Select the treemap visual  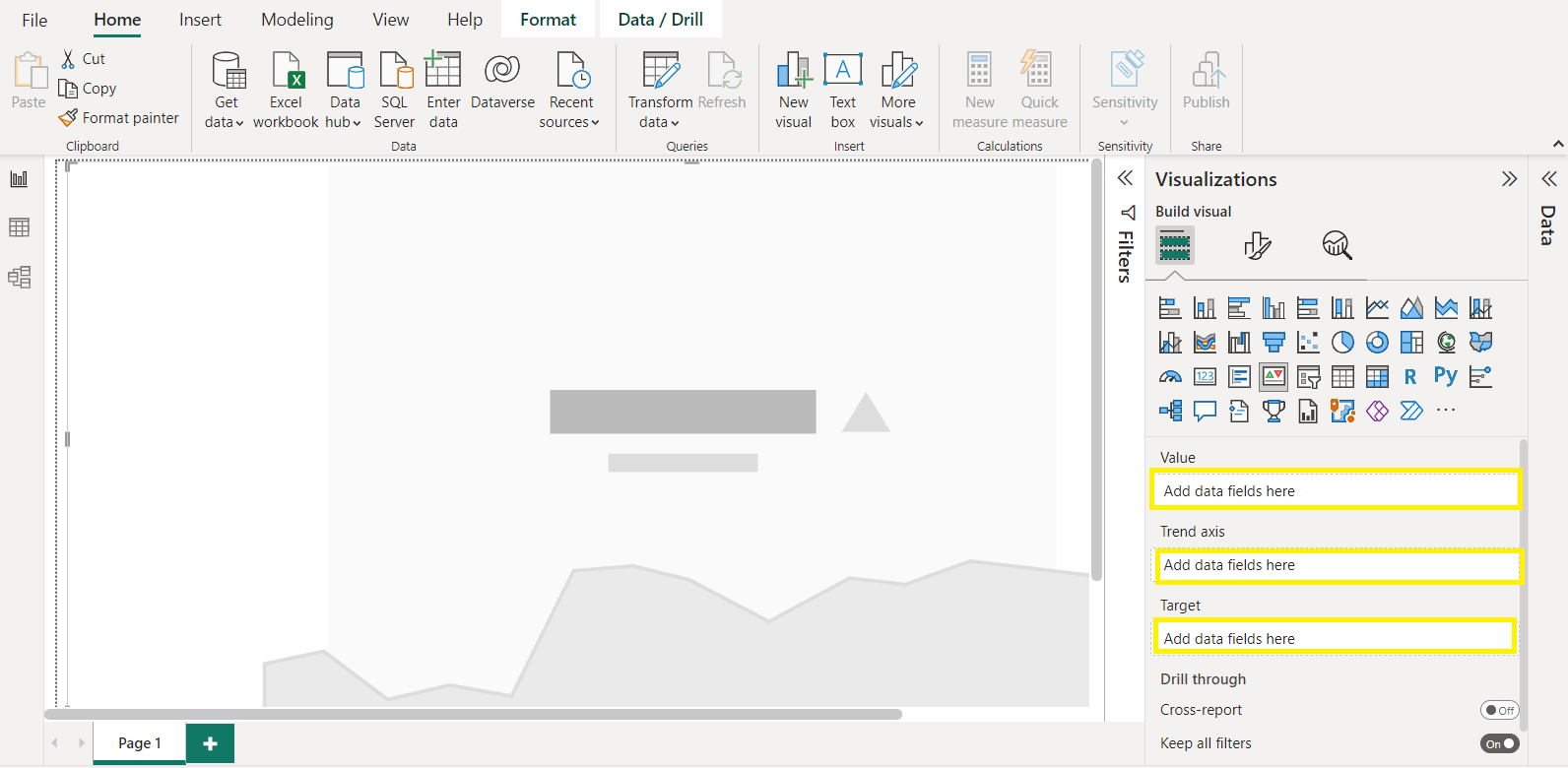(1411, 342)
